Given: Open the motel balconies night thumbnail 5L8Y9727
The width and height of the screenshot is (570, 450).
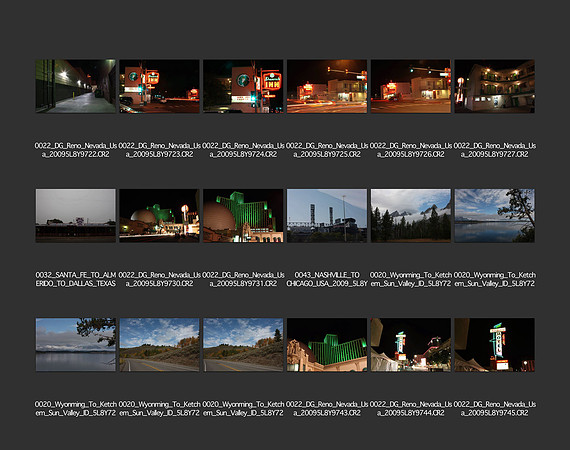Looking at the screenshot, I should pyautogui.click(x=494, y=86).
